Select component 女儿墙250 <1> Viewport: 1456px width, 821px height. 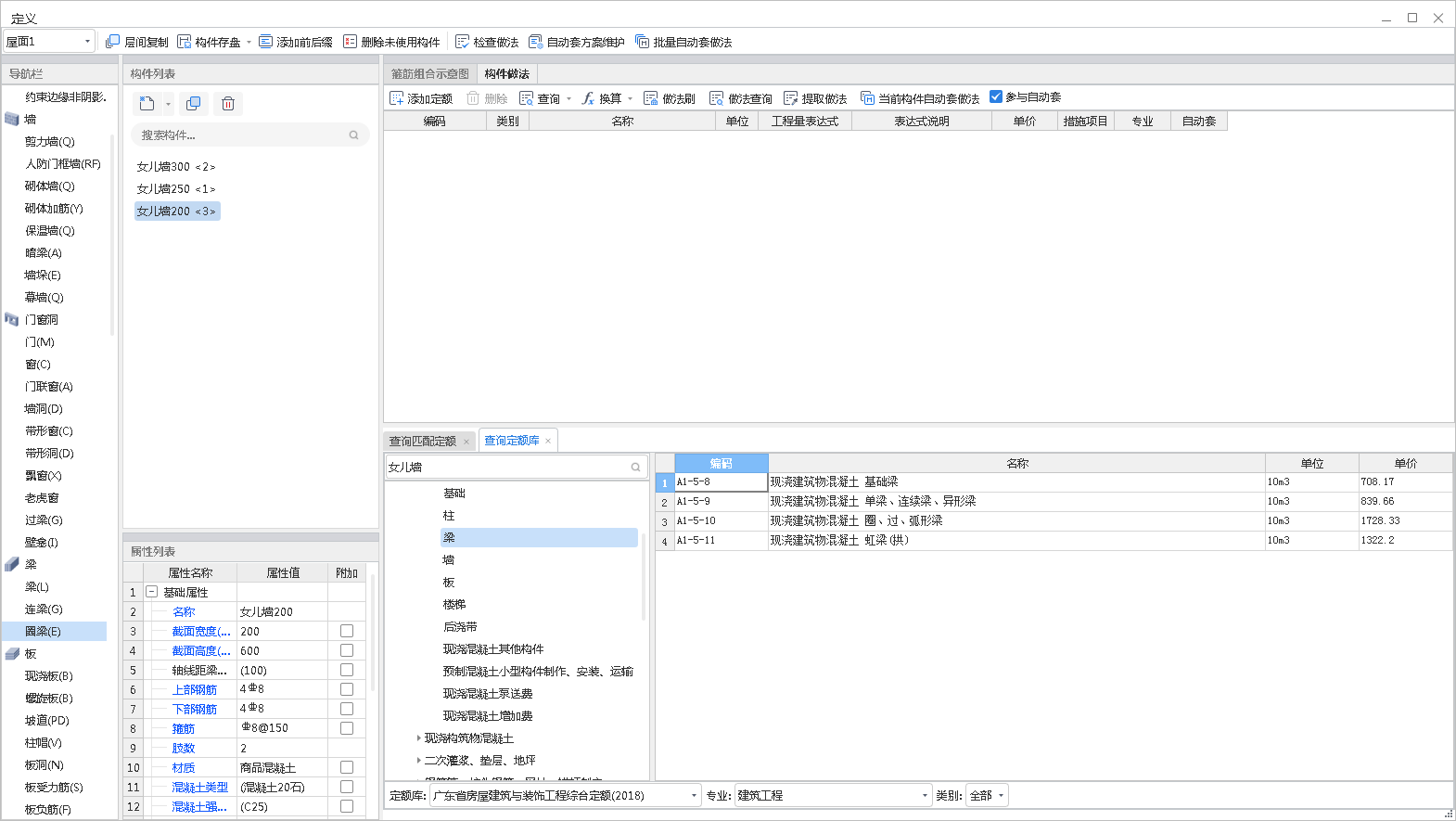(176, 189)
